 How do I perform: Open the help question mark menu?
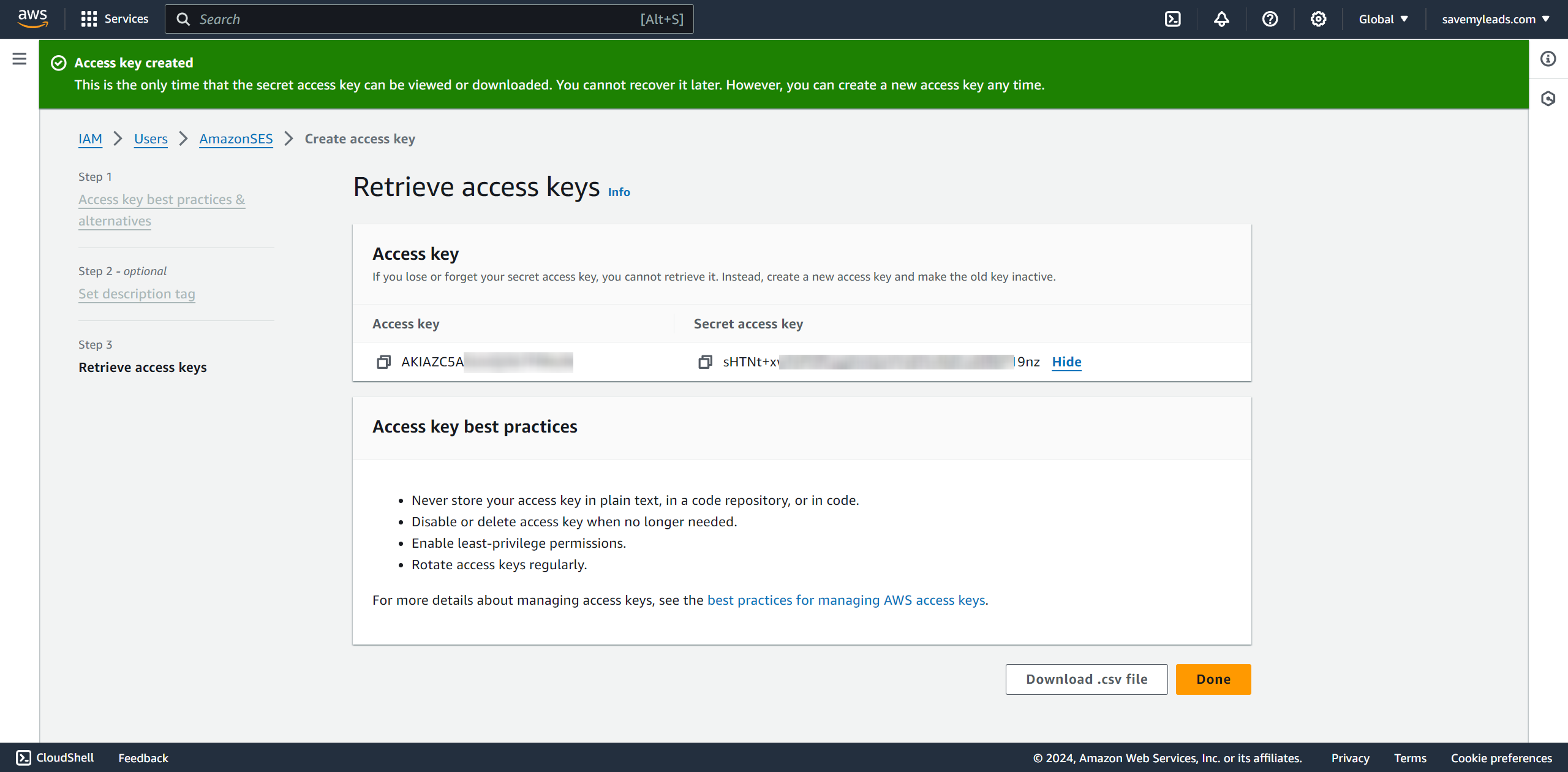click(1270, 19)
